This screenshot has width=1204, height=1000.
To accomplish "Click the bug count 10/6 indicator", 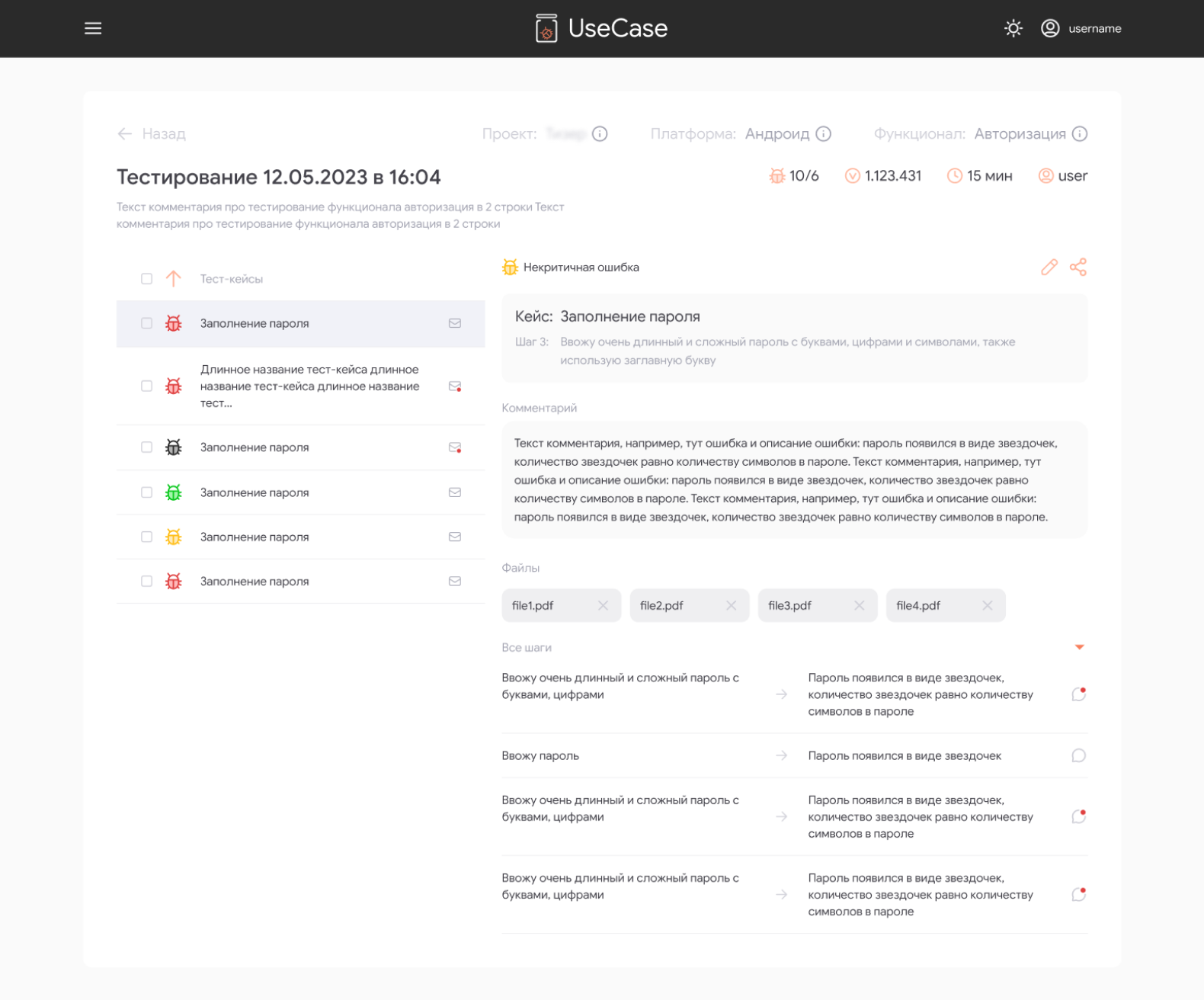I will 794,176.
